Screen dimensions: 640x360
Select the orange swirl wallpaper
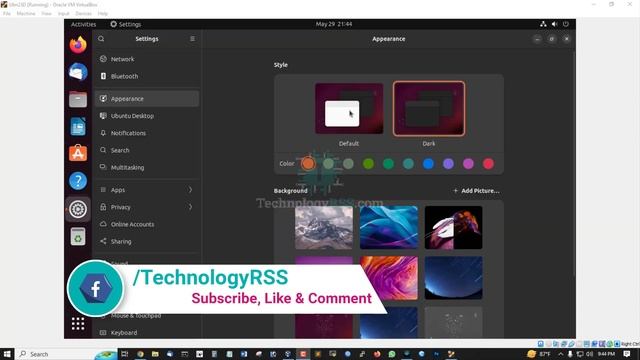tap(389, 278)
